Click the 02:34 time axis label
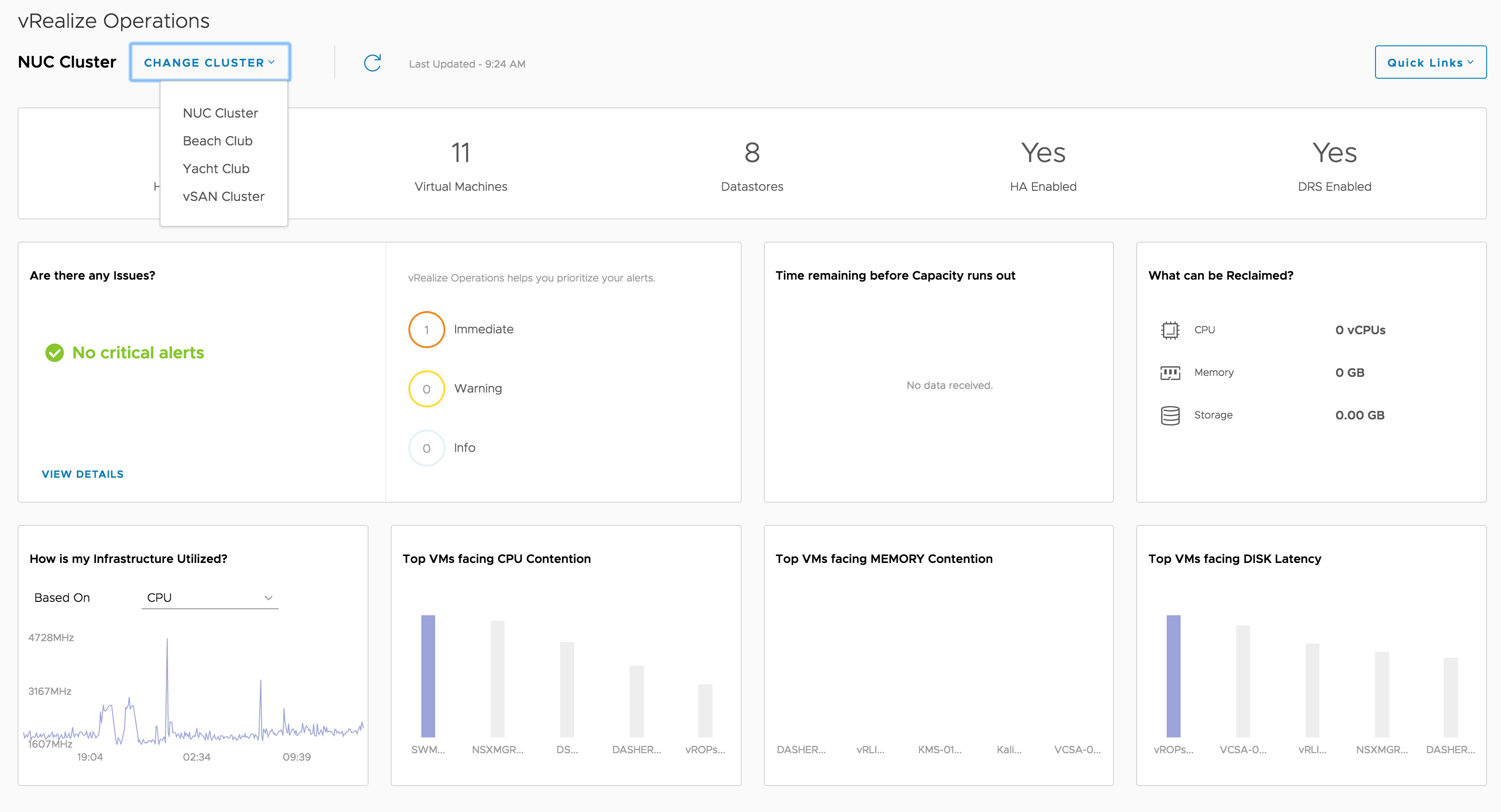Screen dimensions: 1501x812 click(197, 757)
